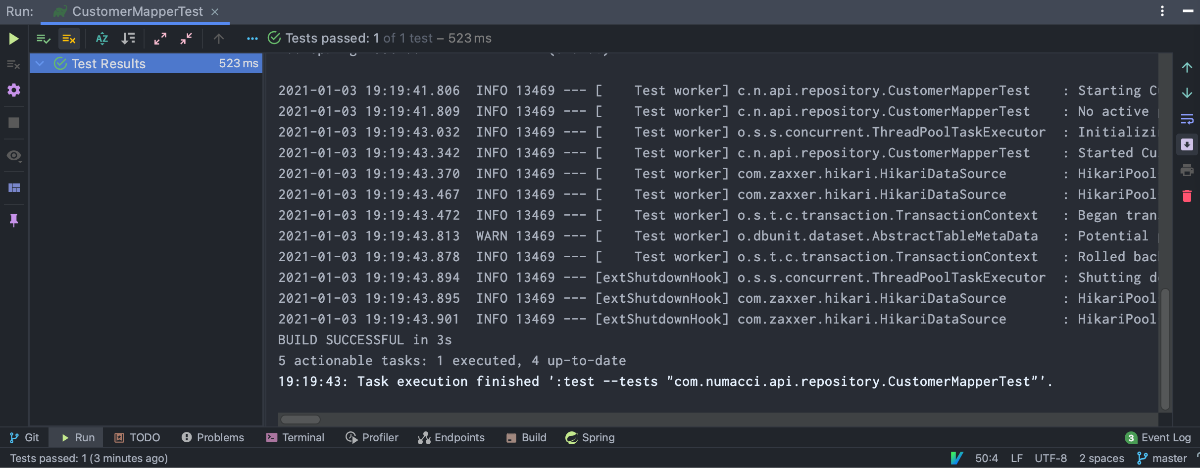Close the CustomerMapperTest tab
The height and width of the screenshot is (468, 1200).
point(215,12)
